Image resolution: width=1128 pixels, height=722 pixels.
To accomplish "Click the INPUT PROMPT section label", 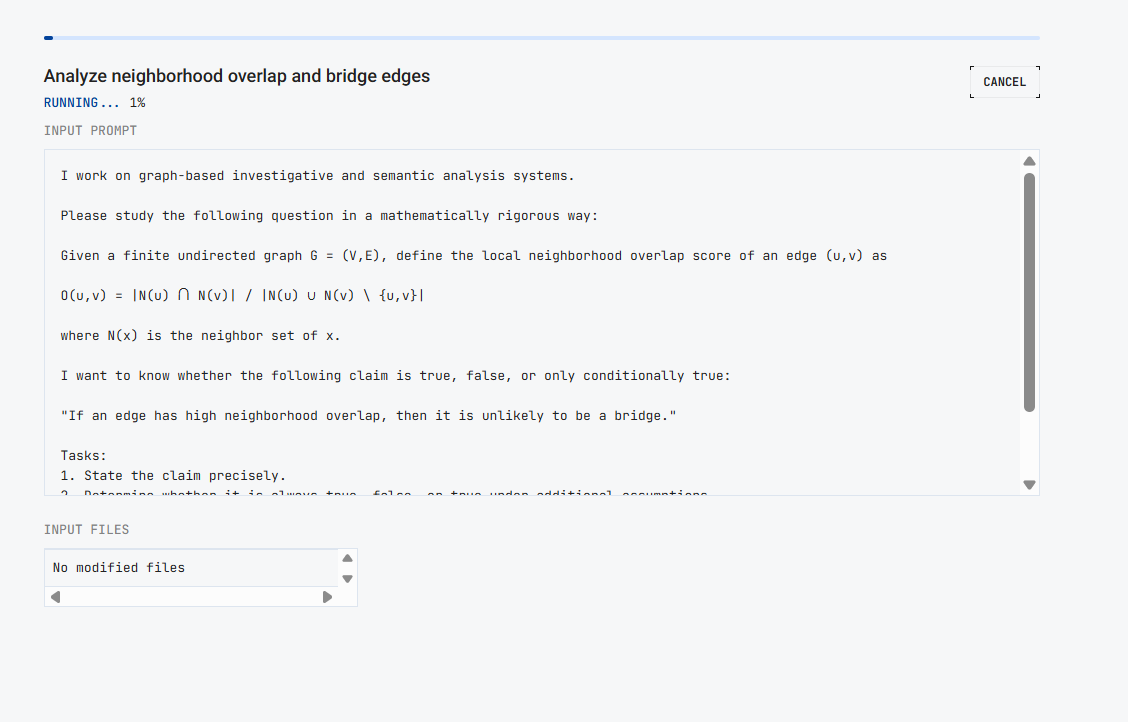I will (x=91, y=131).
